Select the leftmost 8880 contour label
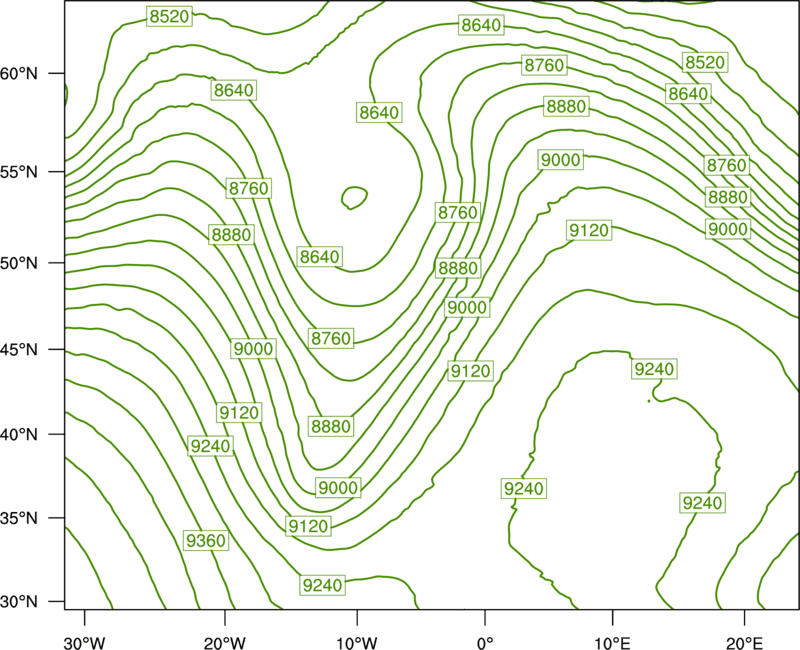Viewport: 800px width, 650px height. tap(232, 235)
